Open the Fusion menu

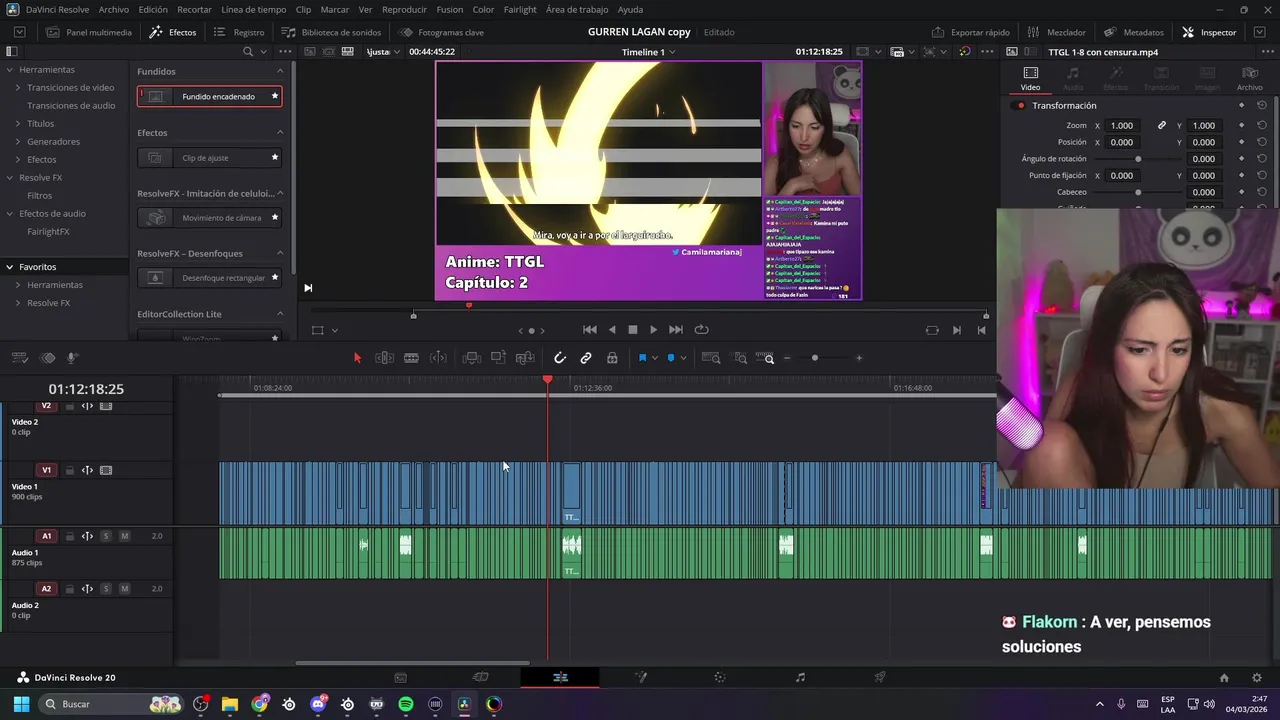point(450,9)
